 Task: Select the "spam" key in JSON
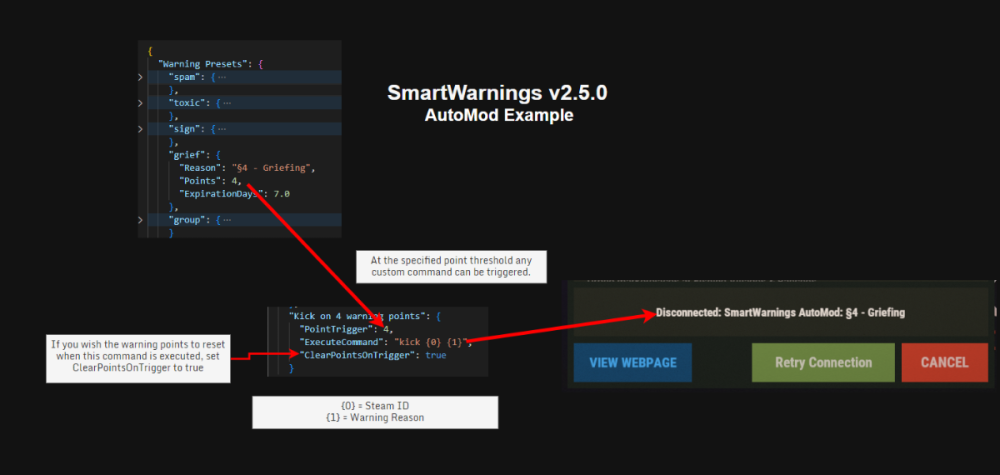(x=183, y=77)
